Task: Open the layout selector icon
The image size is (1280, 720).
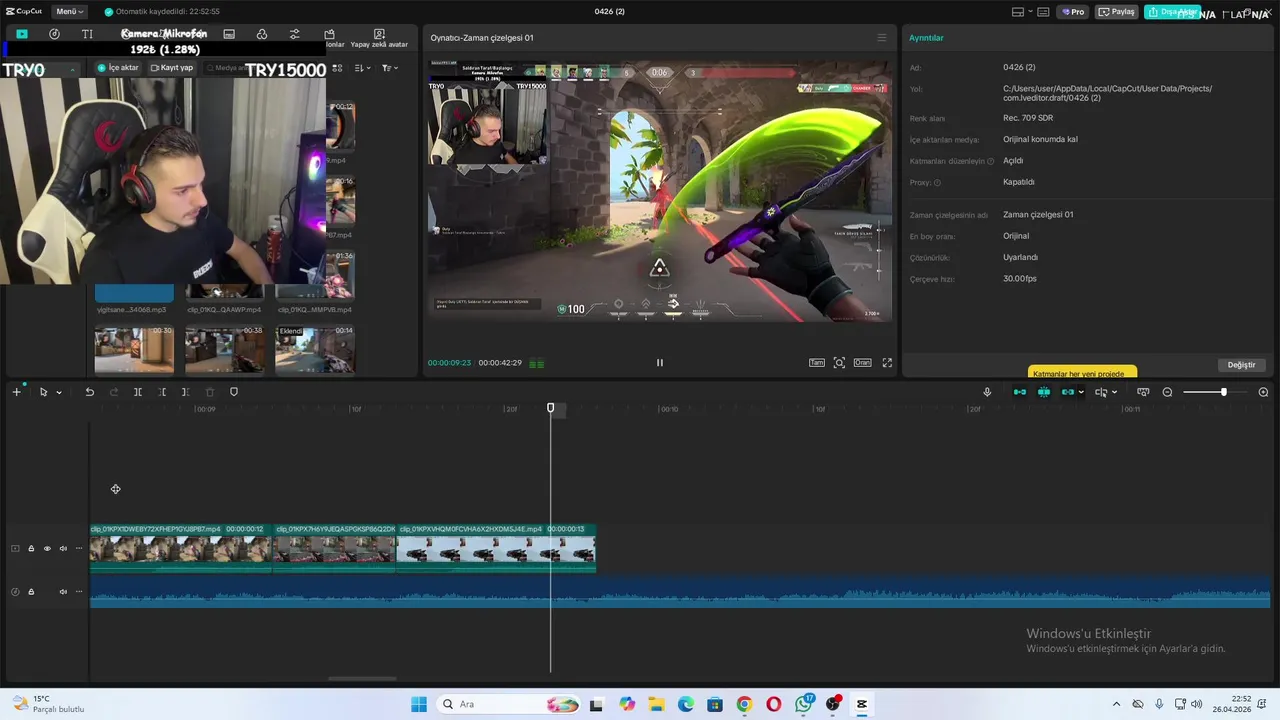Action: point(1018,12)
